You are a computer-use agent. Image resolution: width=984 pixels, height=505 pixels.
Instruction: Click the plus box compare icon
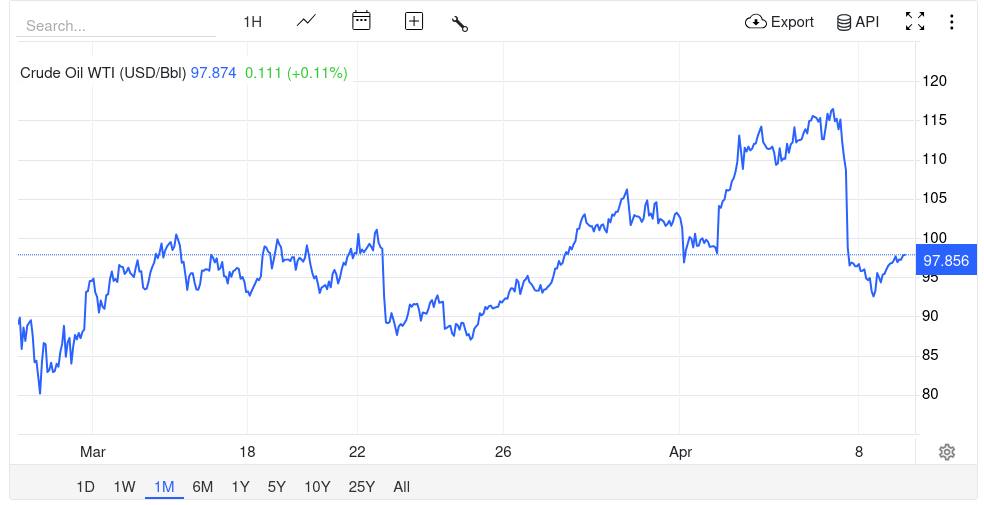[414, 21]
